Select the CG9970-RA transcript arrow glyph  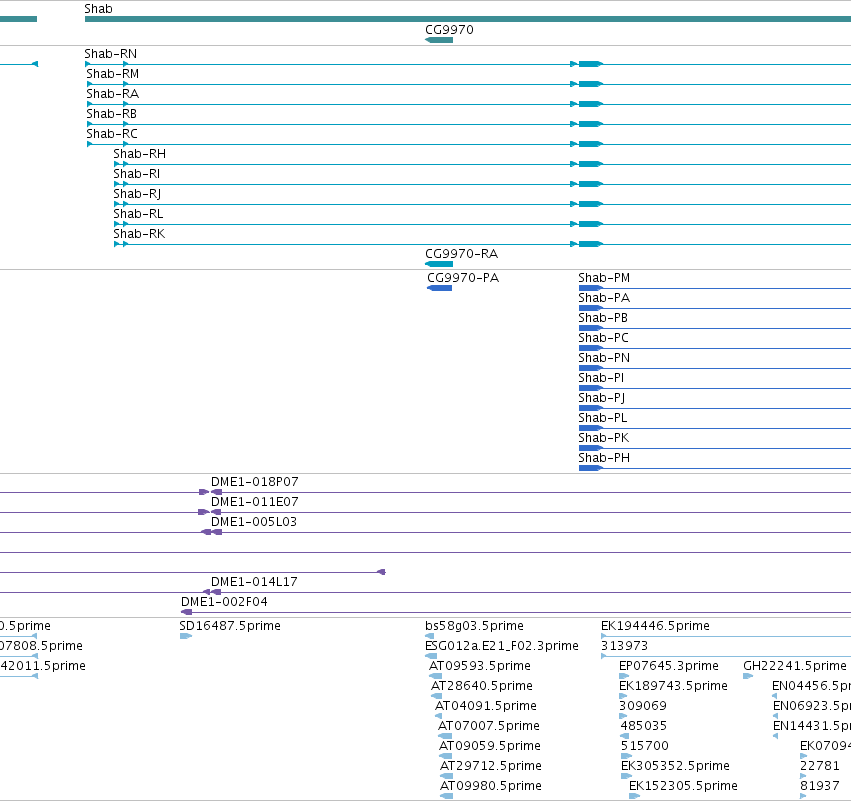point(439,264)
